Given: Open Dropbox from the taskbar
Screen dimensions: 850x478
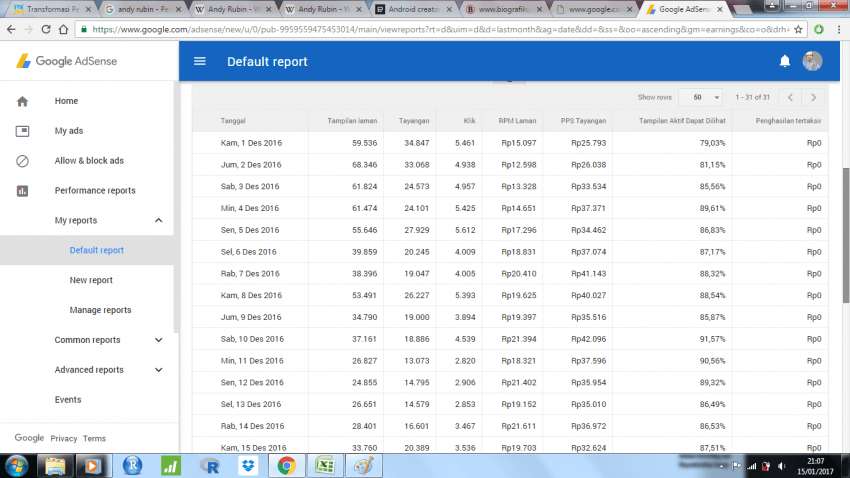Looking at the screenshot, I should pyautogui.click(x=248, y=466).
